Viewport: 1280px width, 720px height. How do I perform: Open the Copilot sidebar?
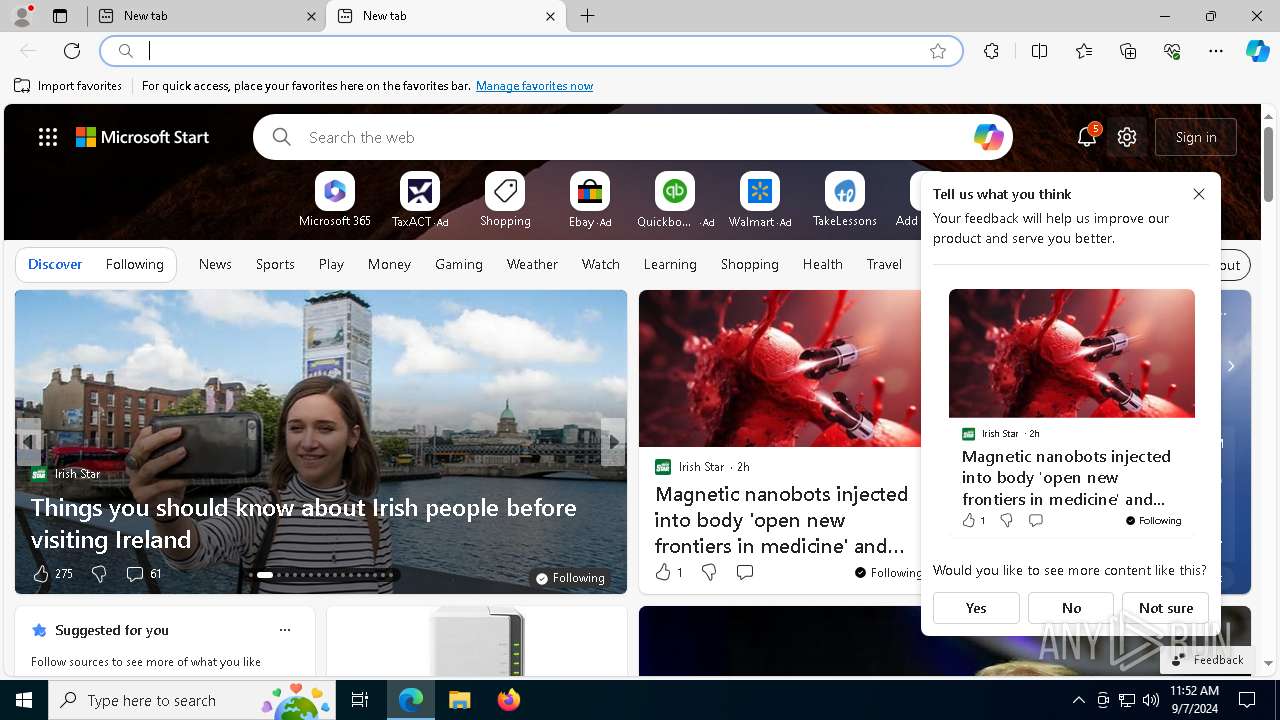coord(1257,51)
